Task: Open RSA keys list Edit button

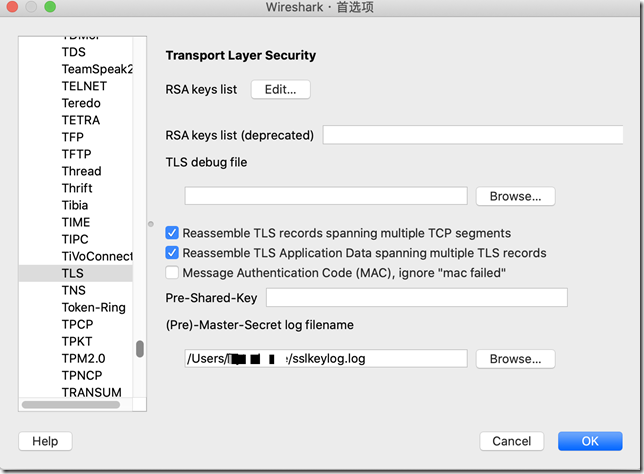Action: 281,89
